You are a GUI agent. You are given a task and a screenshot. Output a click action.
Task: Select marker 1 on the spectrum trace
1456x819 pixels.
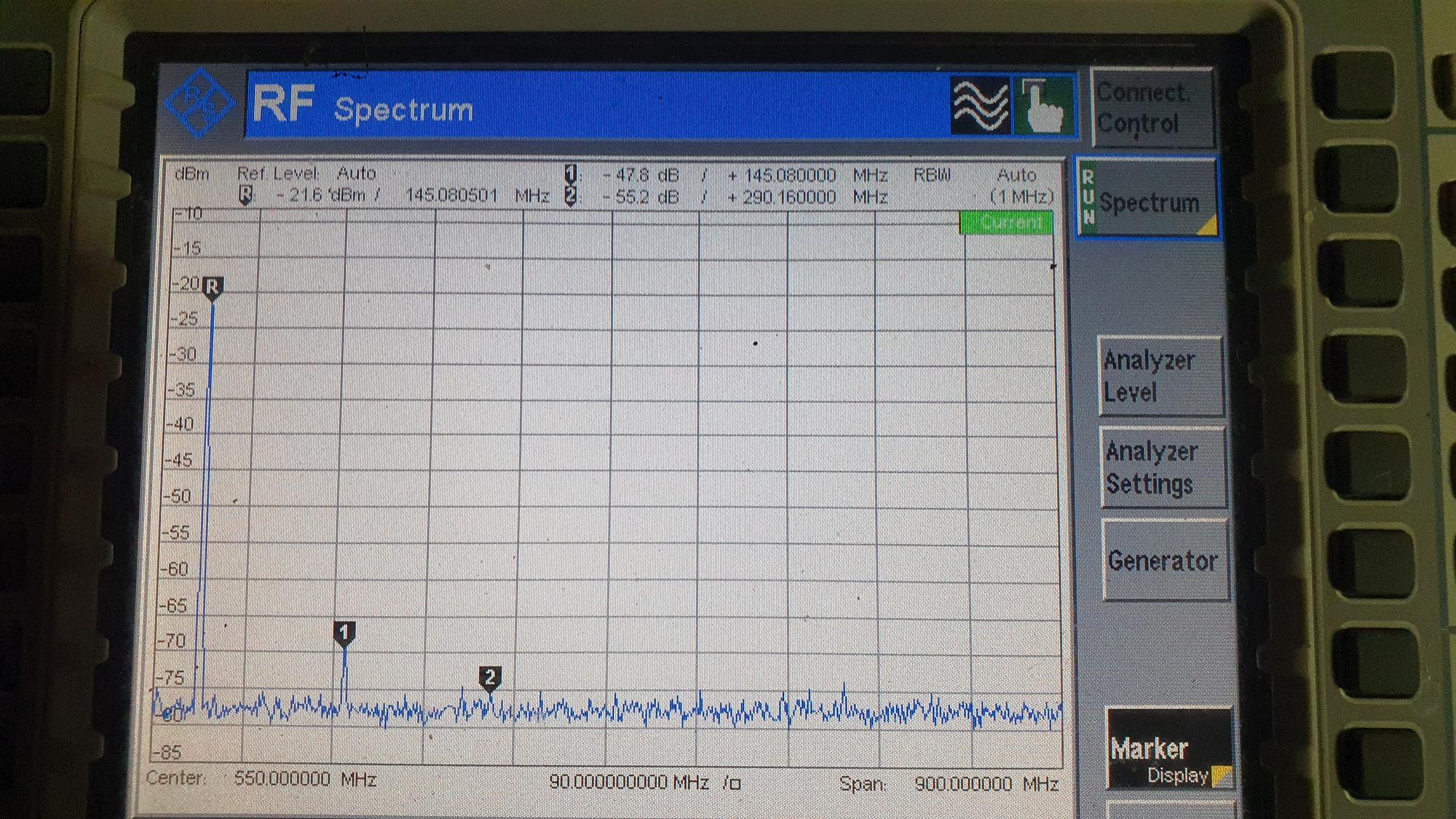pos(344,633)
